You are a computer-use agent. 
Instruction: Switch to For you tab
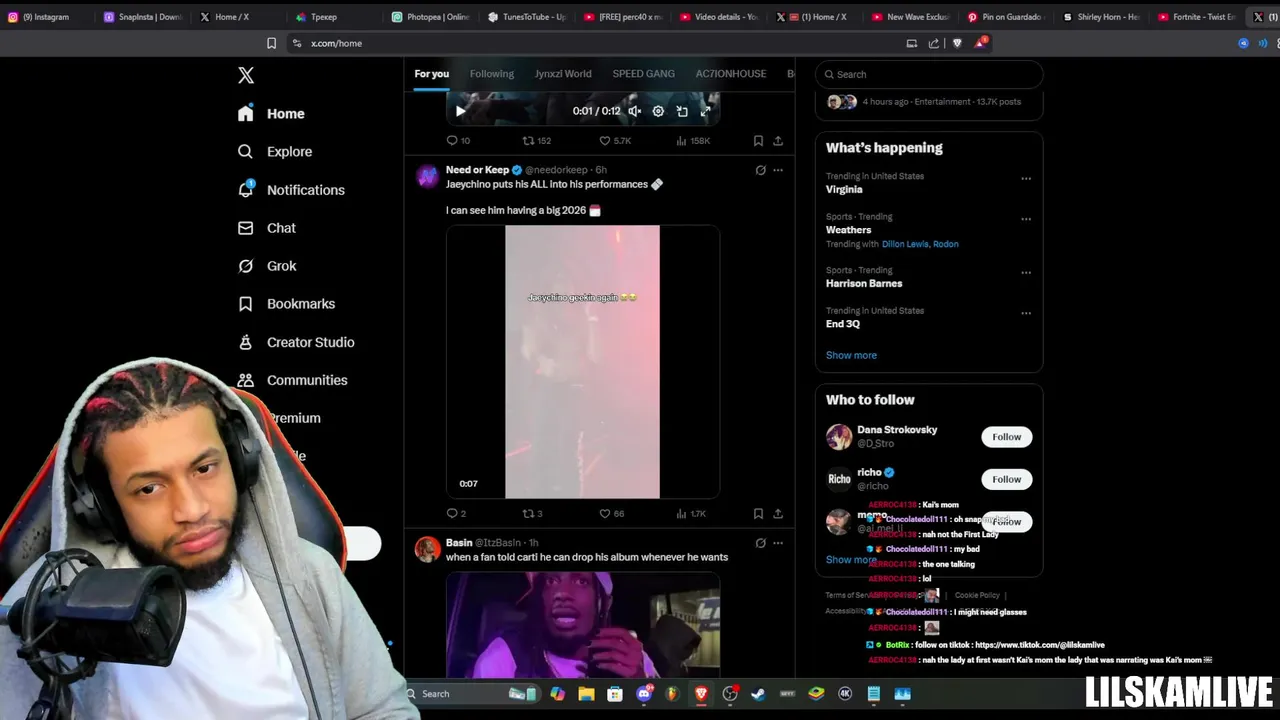pyautogui.click(x=432, y=74)
